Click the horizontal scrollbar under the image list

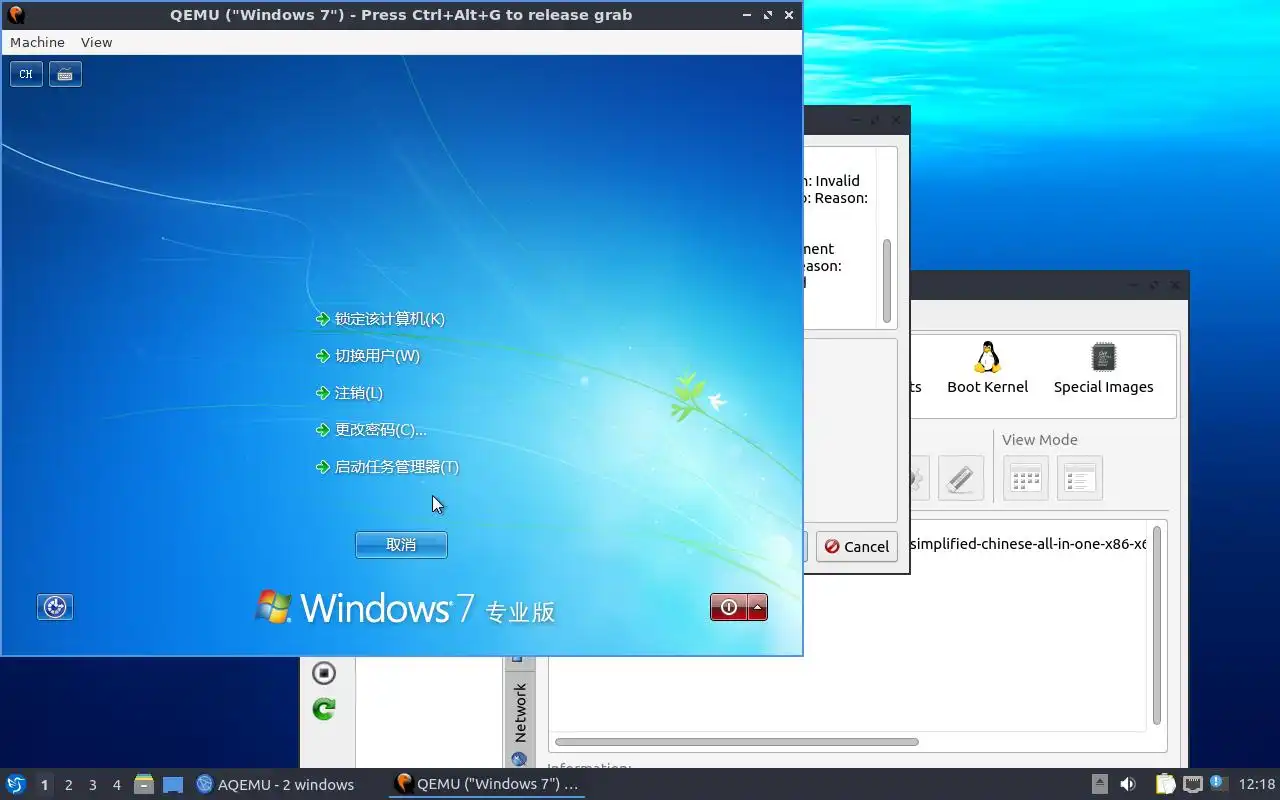point(736,742)
